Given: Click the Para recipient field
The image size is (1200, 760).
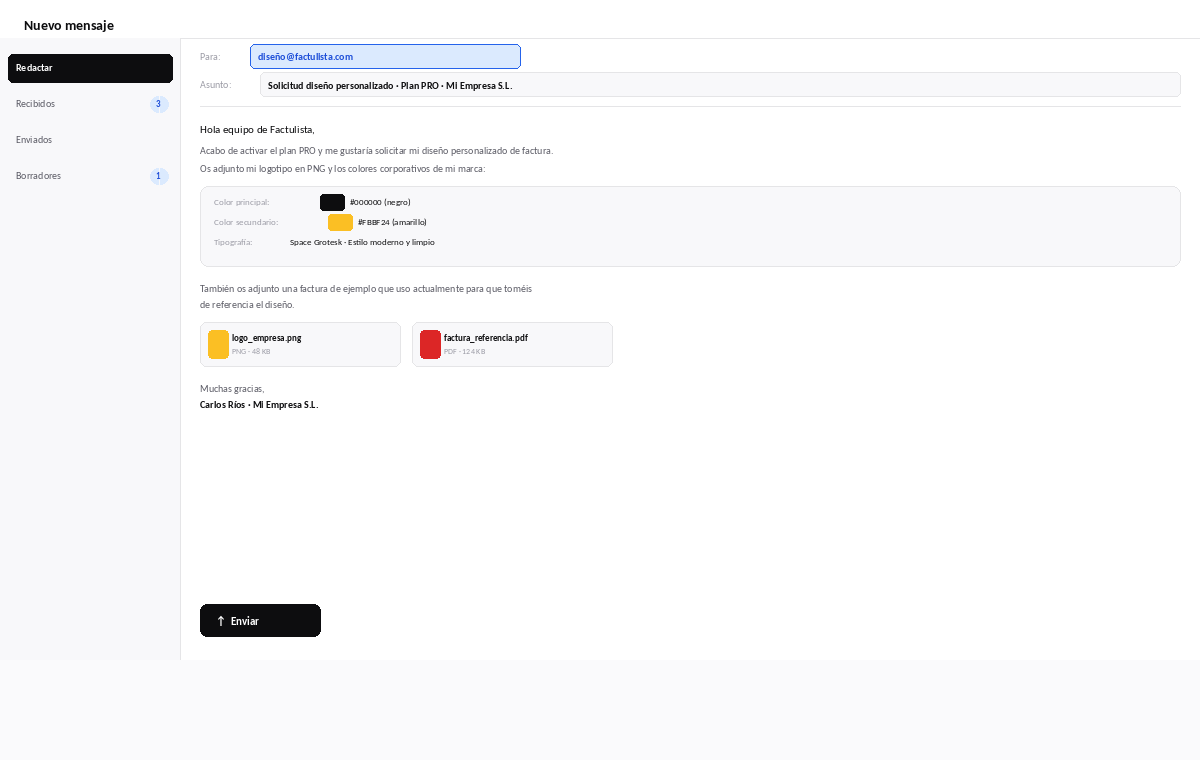Looking at the screenshot, I should pyautogui.click(x=385, y=57).
